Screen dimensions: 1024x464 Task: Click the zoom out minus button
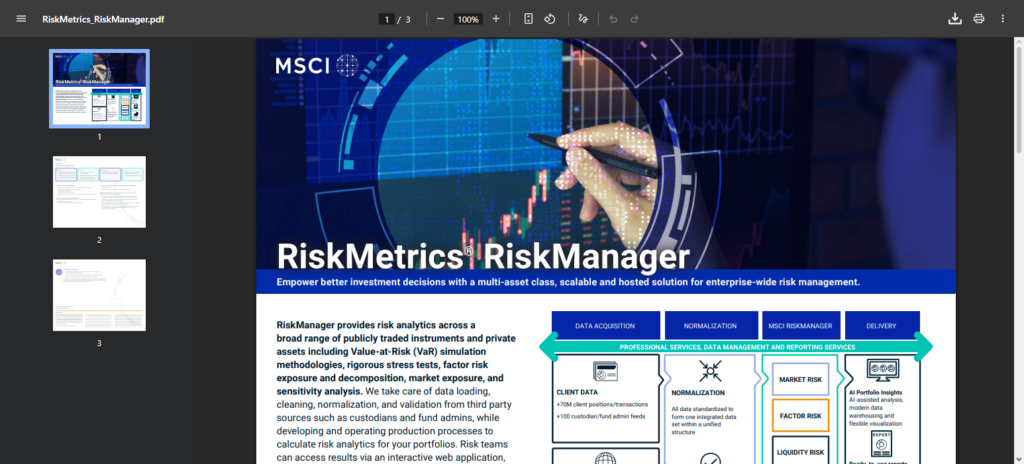coord(440,19)
